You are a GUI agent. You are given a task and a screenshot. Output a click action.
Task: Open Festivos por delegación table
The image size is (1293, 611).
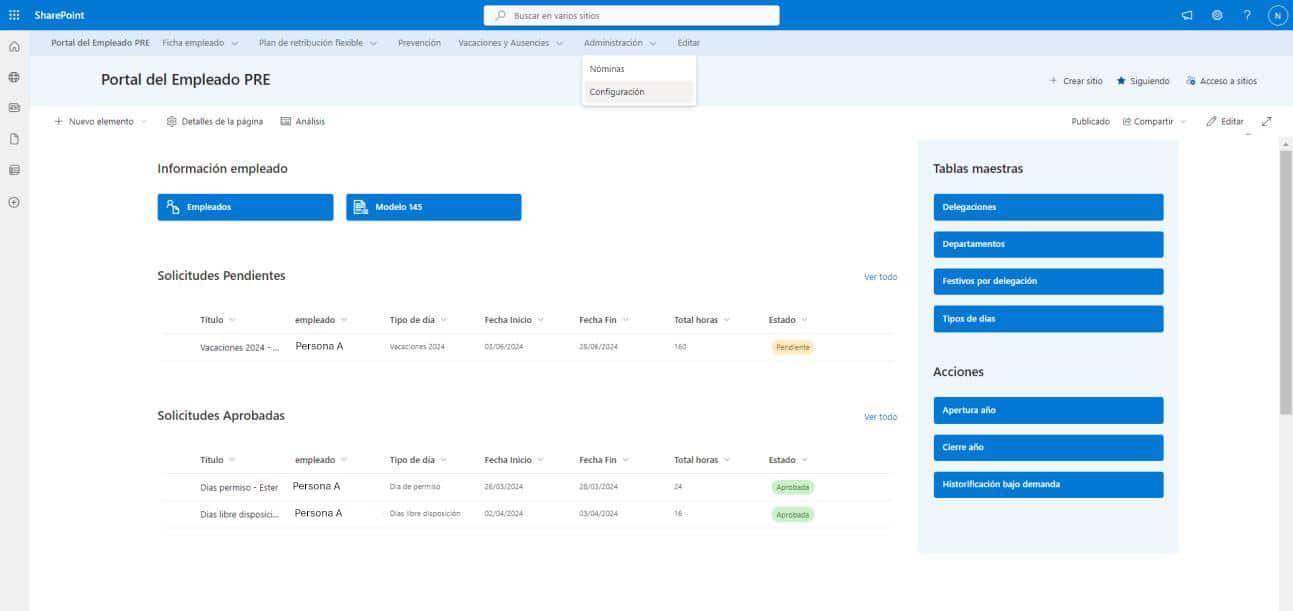point(1047,281)
